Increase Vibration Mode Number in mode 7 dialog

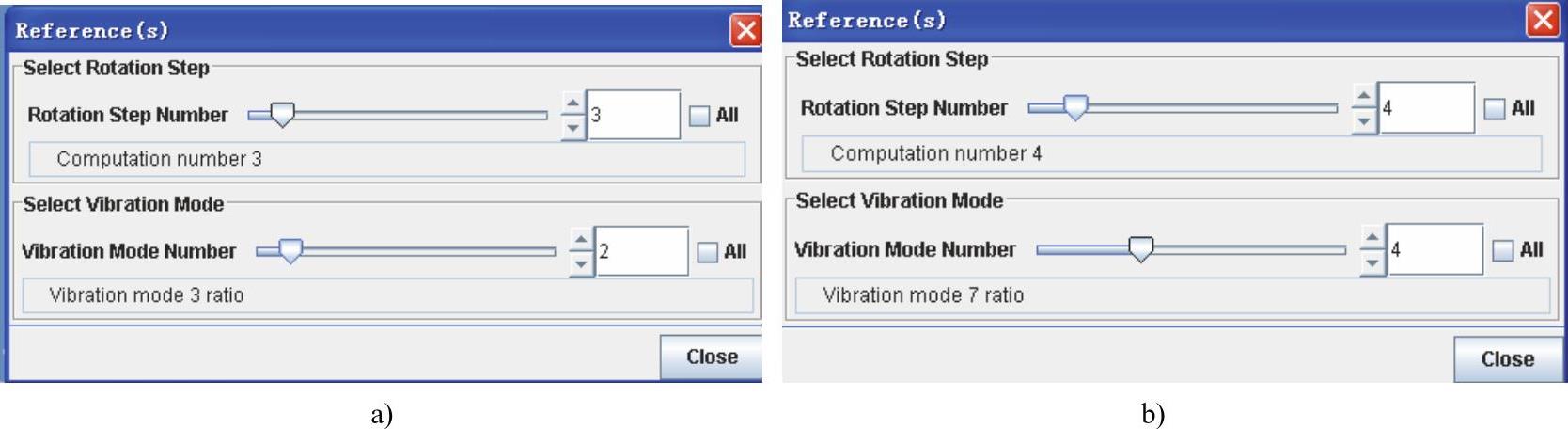coord(1372,238)
